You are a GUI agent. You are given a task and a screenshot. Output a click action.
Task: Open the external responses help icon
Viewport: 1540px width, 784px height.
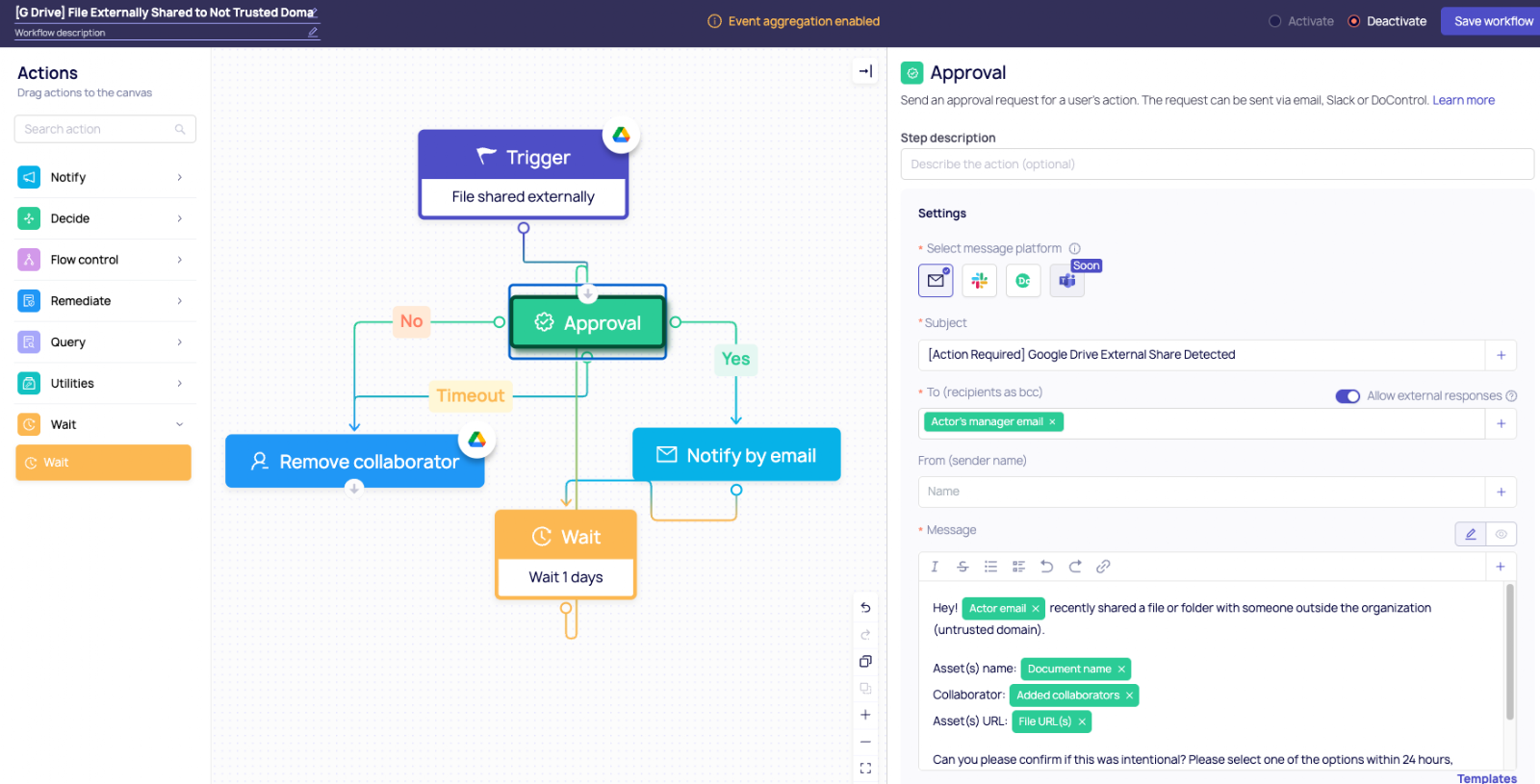click(1511, 395)
